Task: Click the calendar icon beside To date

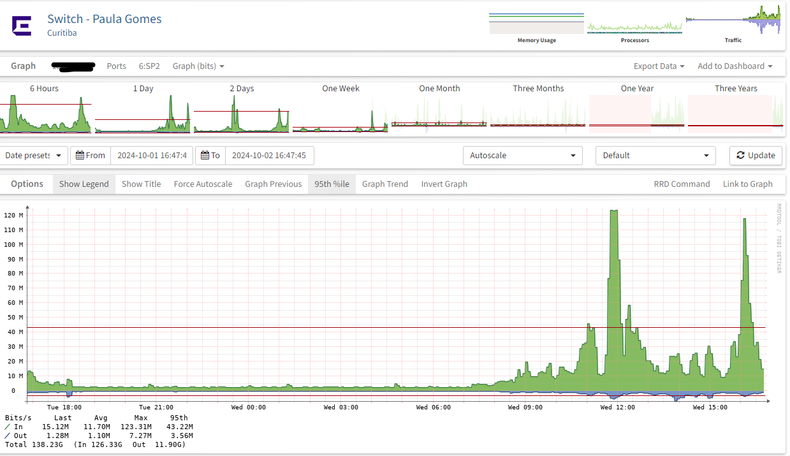Action: tap(204, 156)
